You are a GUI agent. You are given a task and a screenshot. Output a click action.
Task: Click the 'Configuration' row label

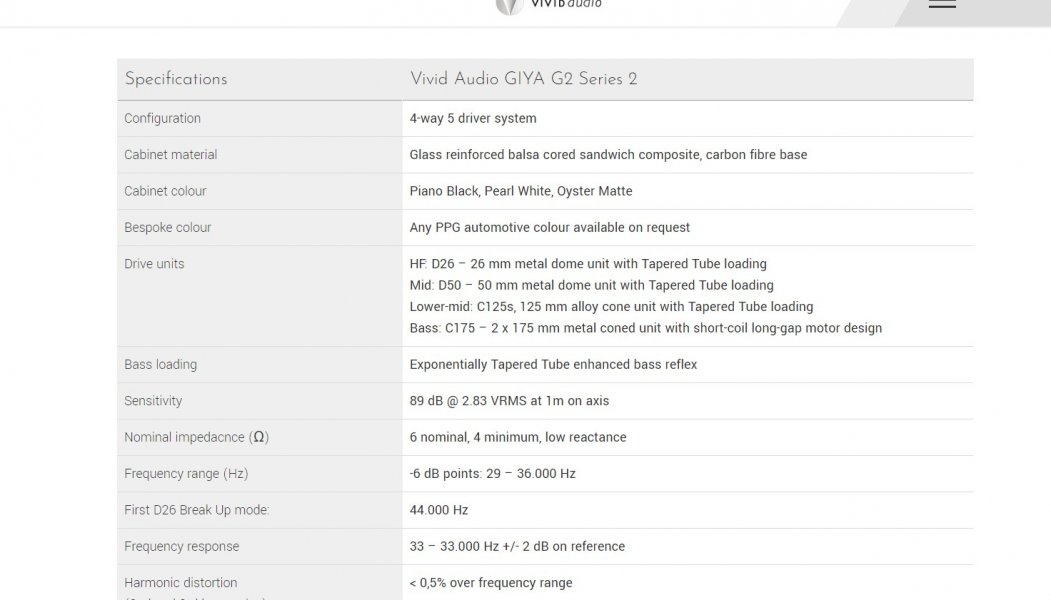pyautogui.click(x=162, y=118)
